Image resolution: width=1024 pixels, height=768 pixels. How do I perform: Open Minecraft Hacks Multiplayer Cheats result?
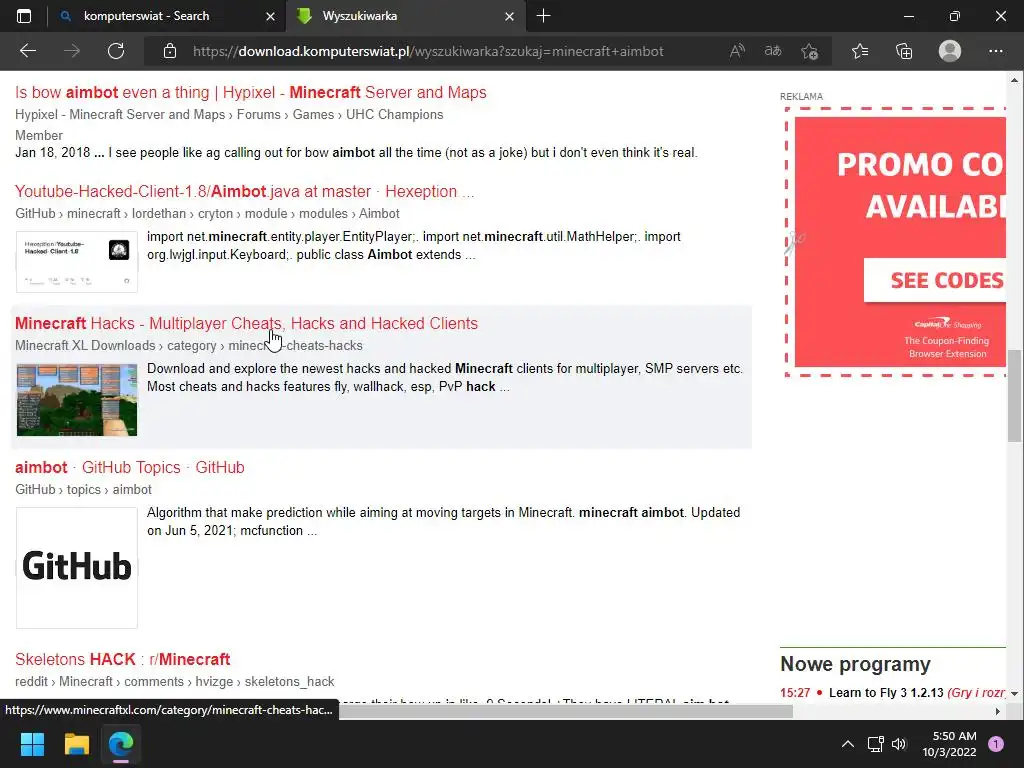(246, 323)
